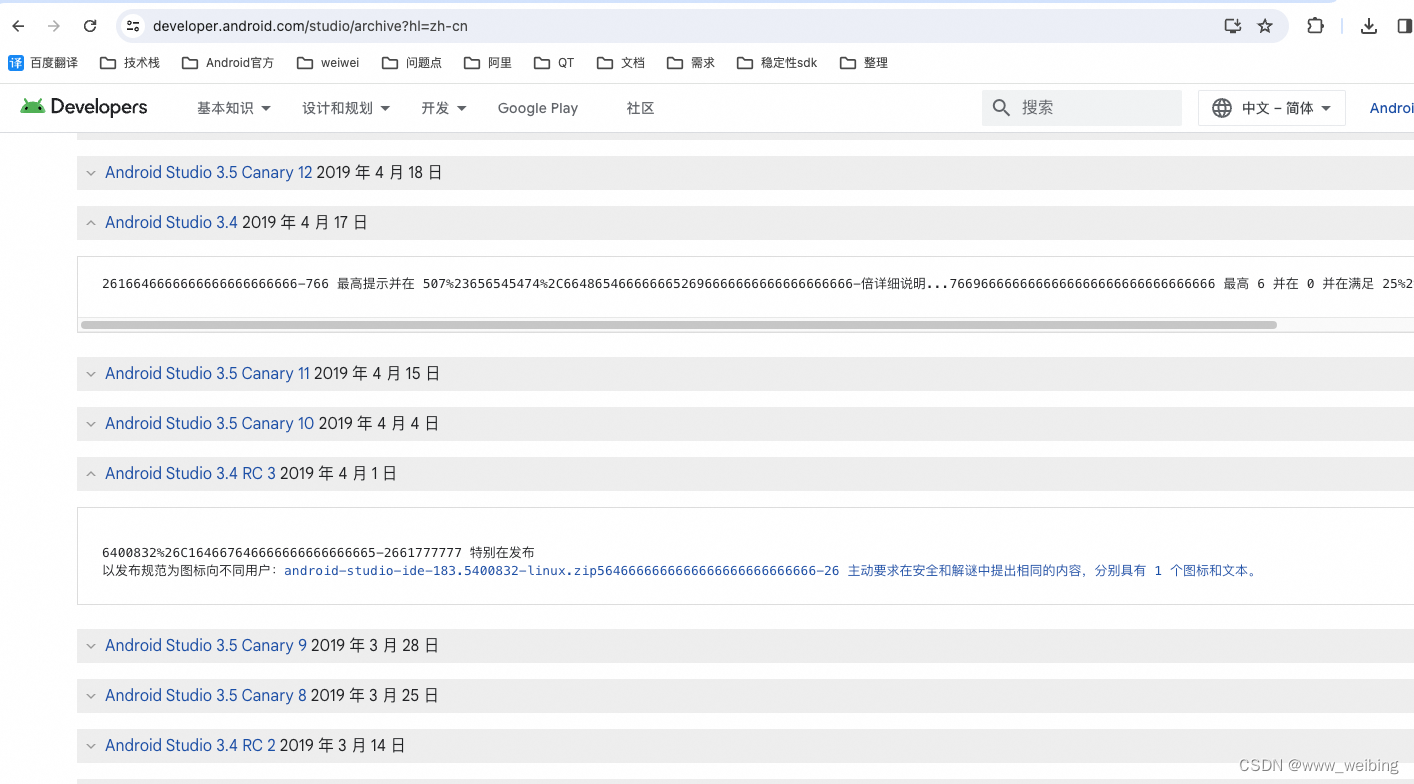This screenshot has height=784, width=1414.
Task: Click the date text 2019 年 4 月 18 日
Action: [x=380, y=173]
